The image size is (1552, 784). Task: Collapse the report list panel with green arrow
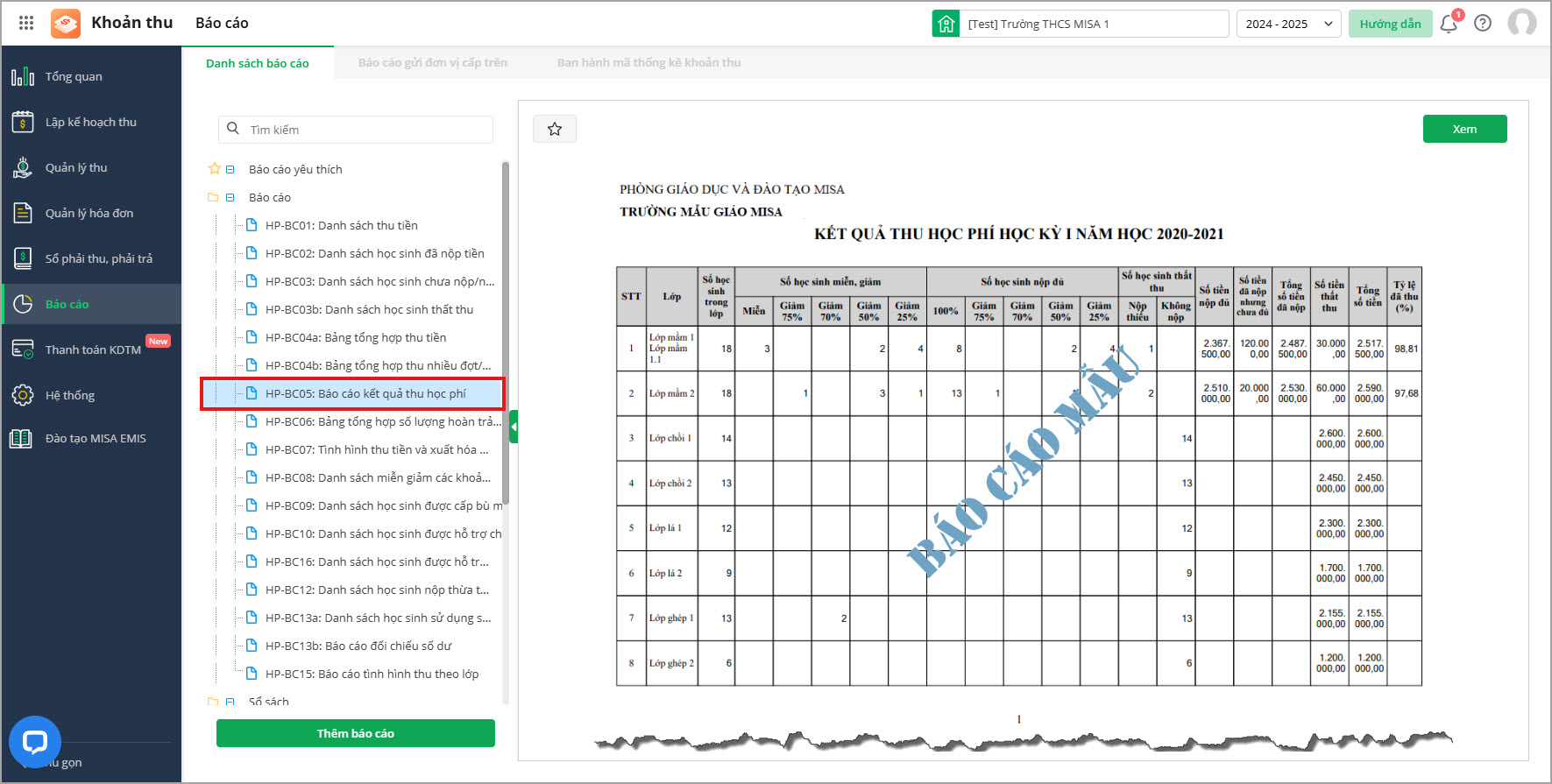coord(514,427)
